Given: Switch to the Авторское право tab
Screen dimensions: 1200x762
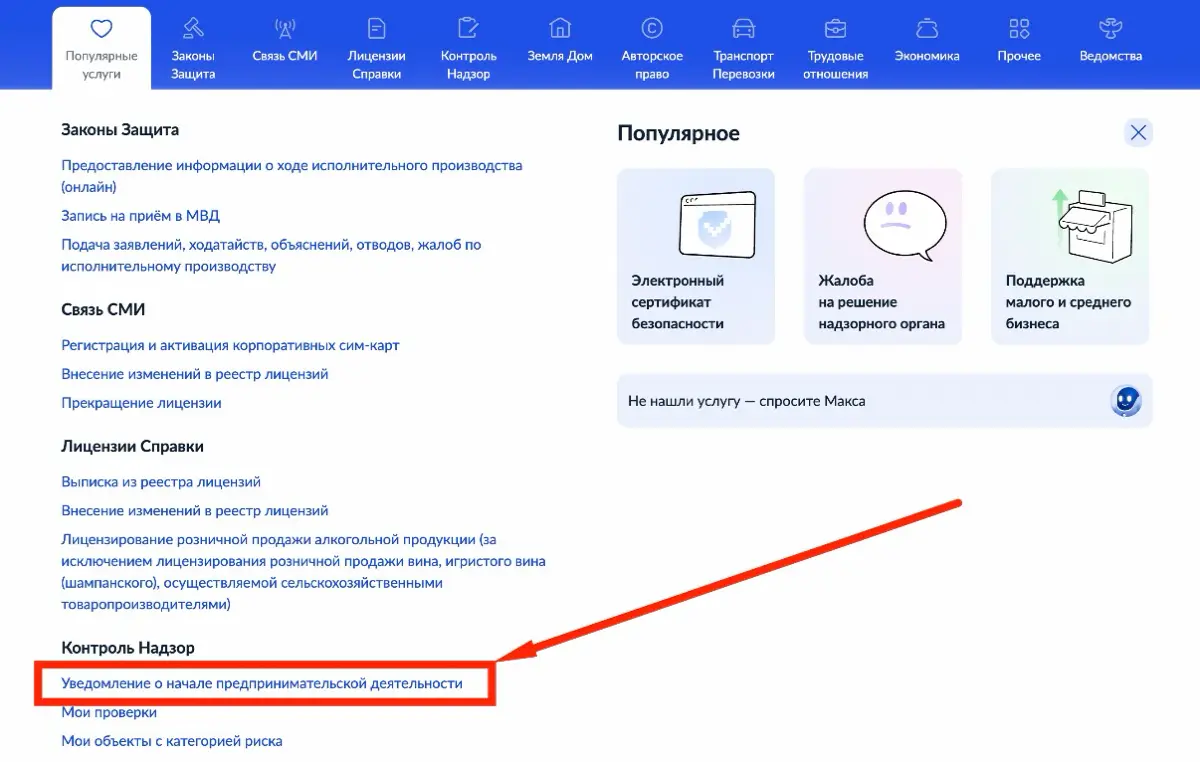Looking at the screenshot, I should click(652, 48).
